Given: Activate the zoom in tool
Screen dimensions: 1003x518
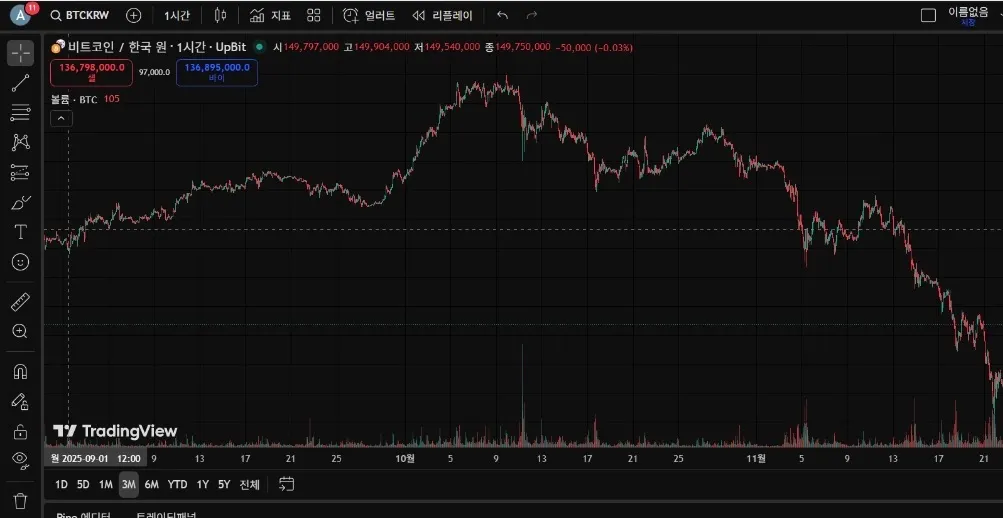Looking at the screenshot, I should click(x=20, y=331).
